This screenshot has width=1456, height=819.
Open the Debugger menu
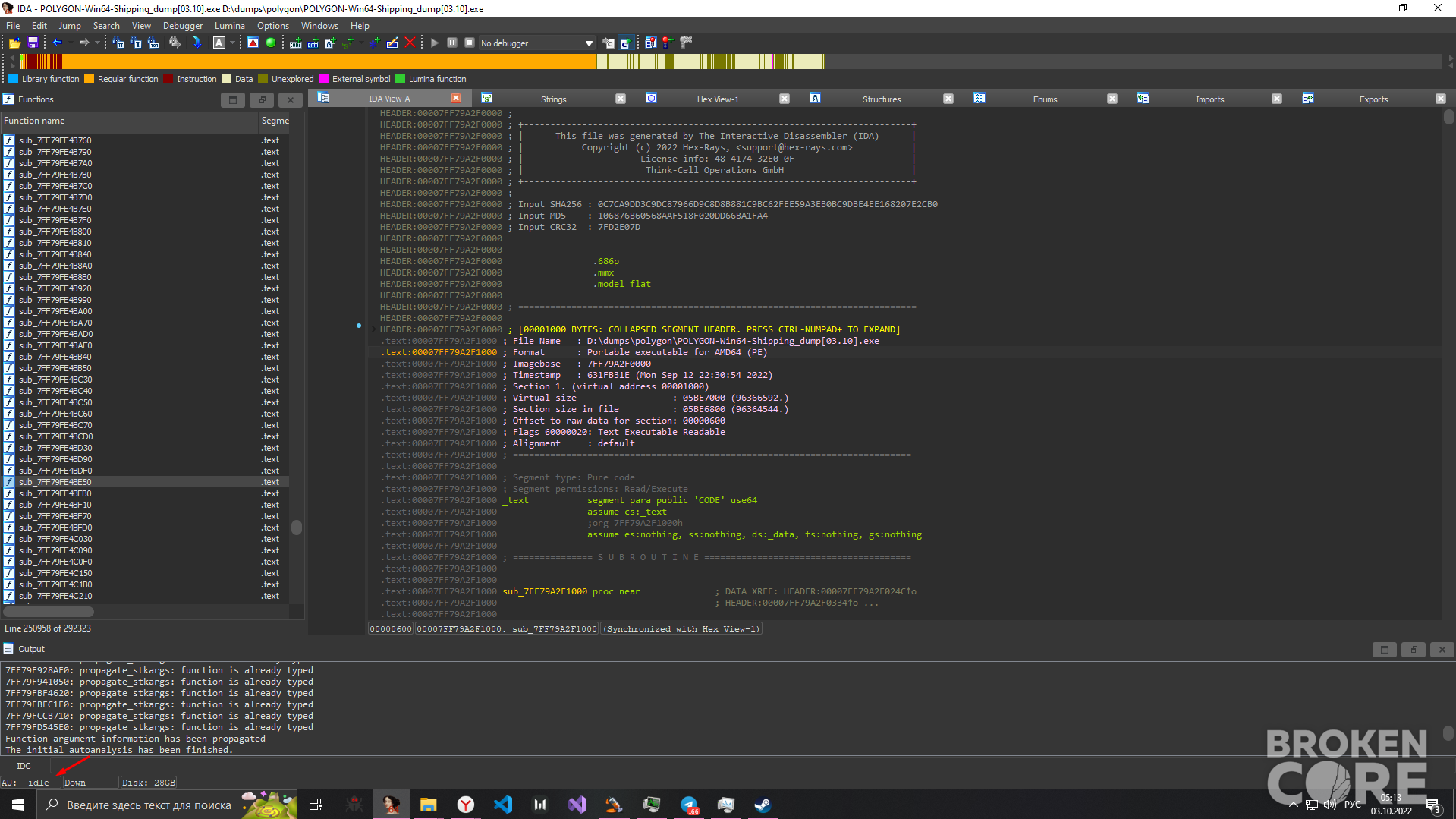183,25
